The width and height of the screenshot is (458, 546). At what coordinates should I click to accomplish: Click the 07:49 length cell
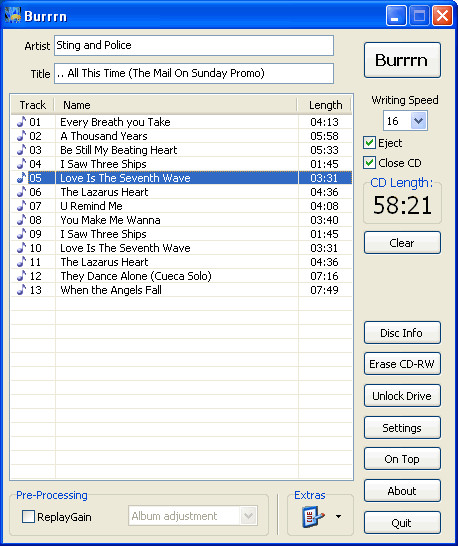click(324, 290)
